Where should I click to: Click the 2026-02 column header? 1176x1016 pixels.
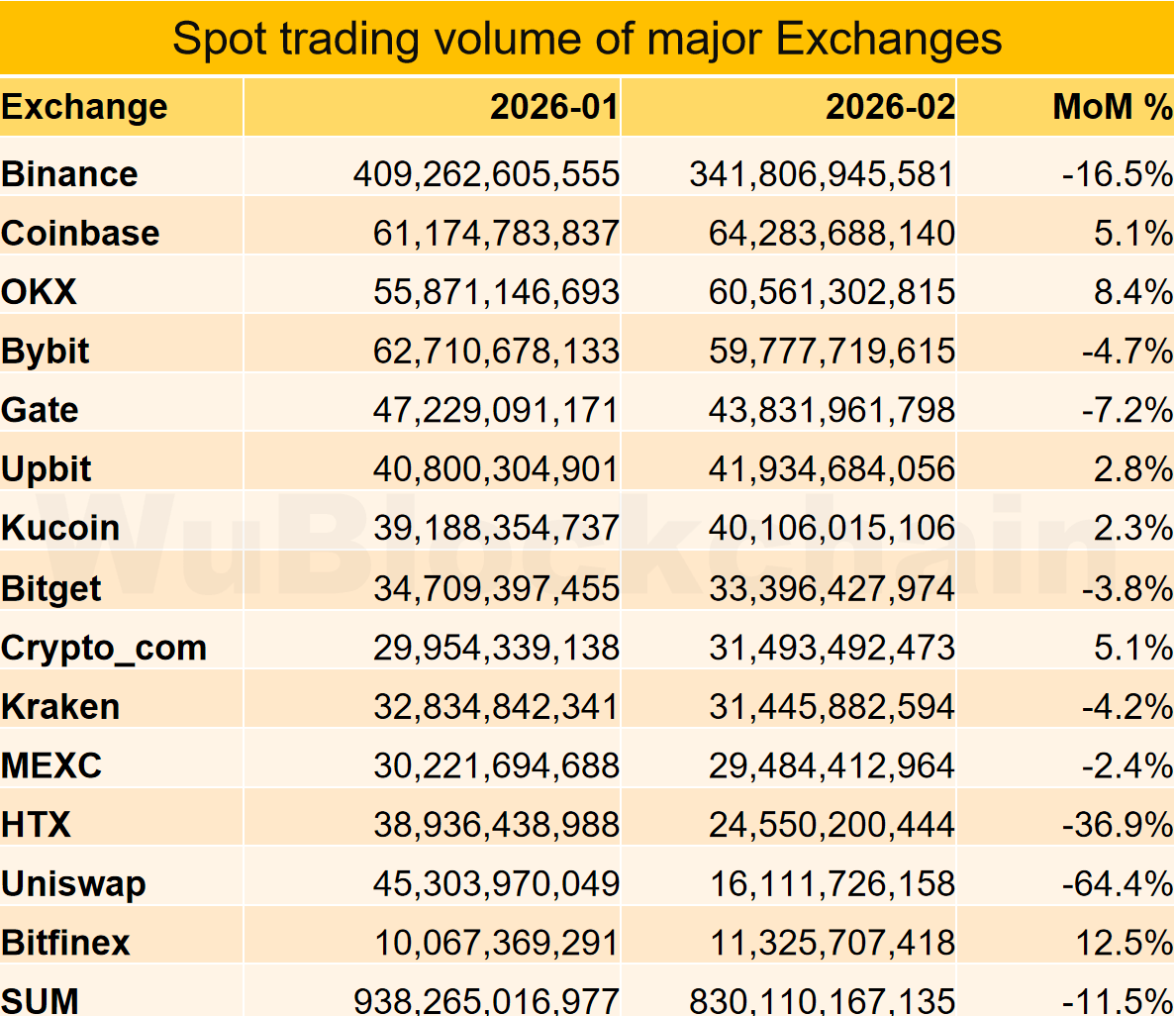click(x=890, y=107)
